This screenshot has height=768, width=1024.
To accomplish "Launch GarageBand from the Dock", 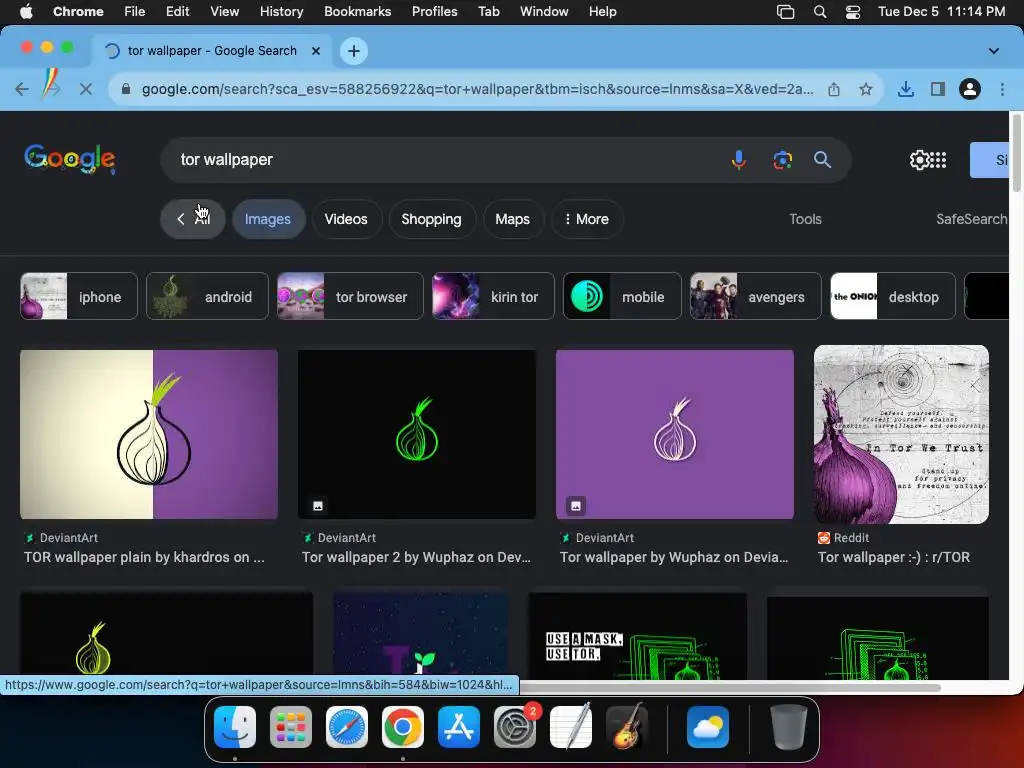I will [627, 727].
